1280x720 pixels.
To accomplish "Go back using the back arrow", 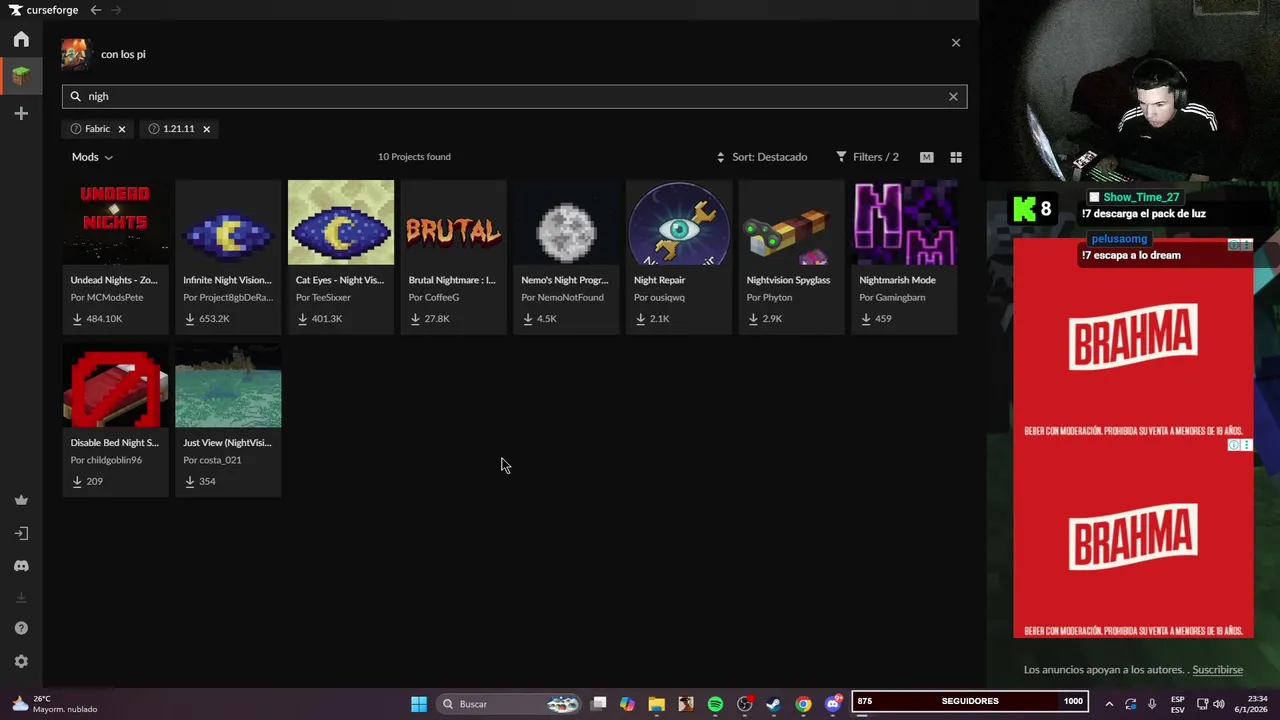I will (x=95, y=10).
